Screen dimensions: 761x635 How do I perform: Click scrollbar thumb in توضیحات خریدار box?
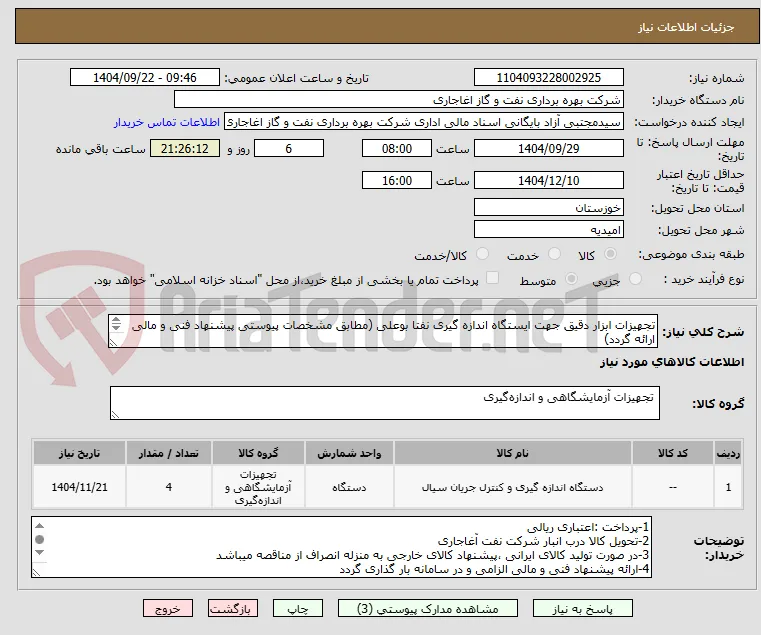[x=40, y=539]
